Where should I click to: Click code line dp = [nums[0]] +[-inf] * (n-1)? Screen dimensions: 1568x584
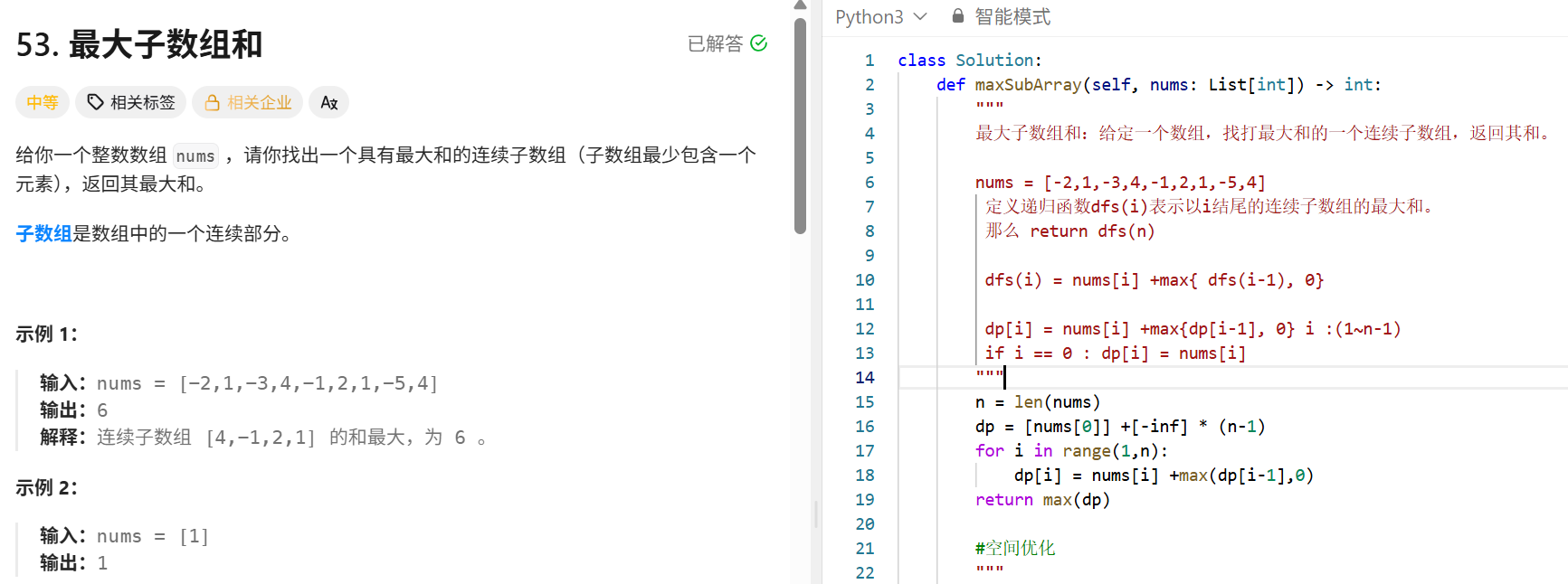pyautogui.click(x=1120, y=427)
